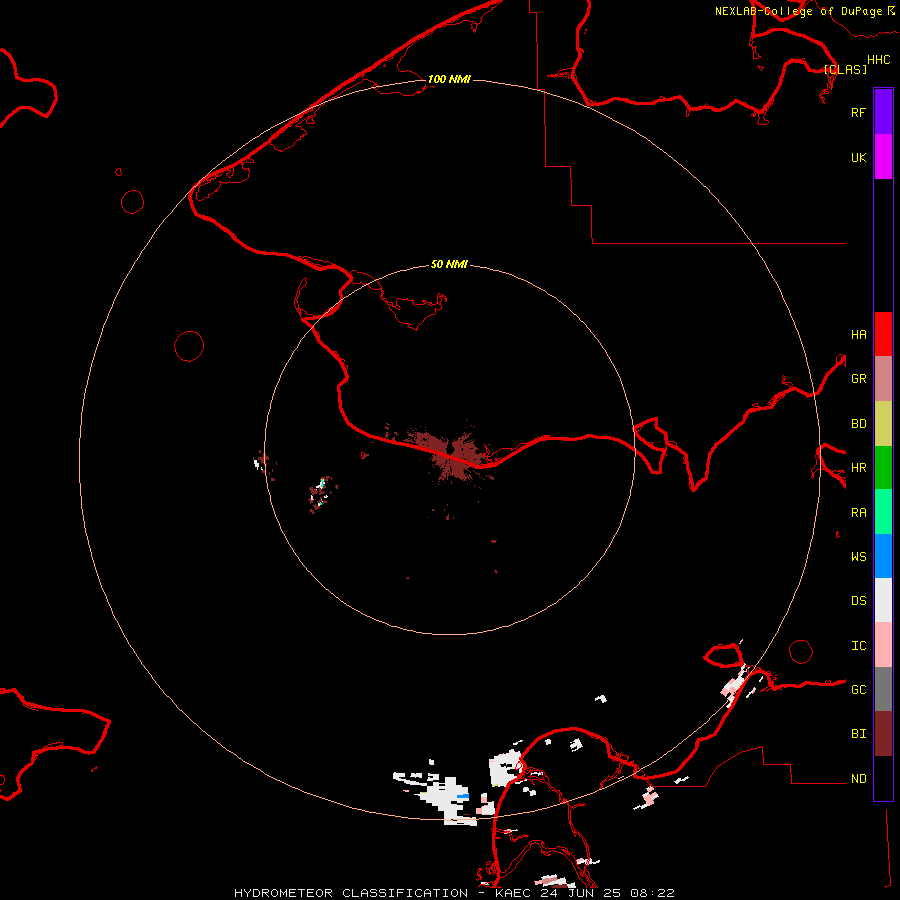The height and width of the screenshot is (900, 900).
Task: Click the ND legend label
Action: 858,778
